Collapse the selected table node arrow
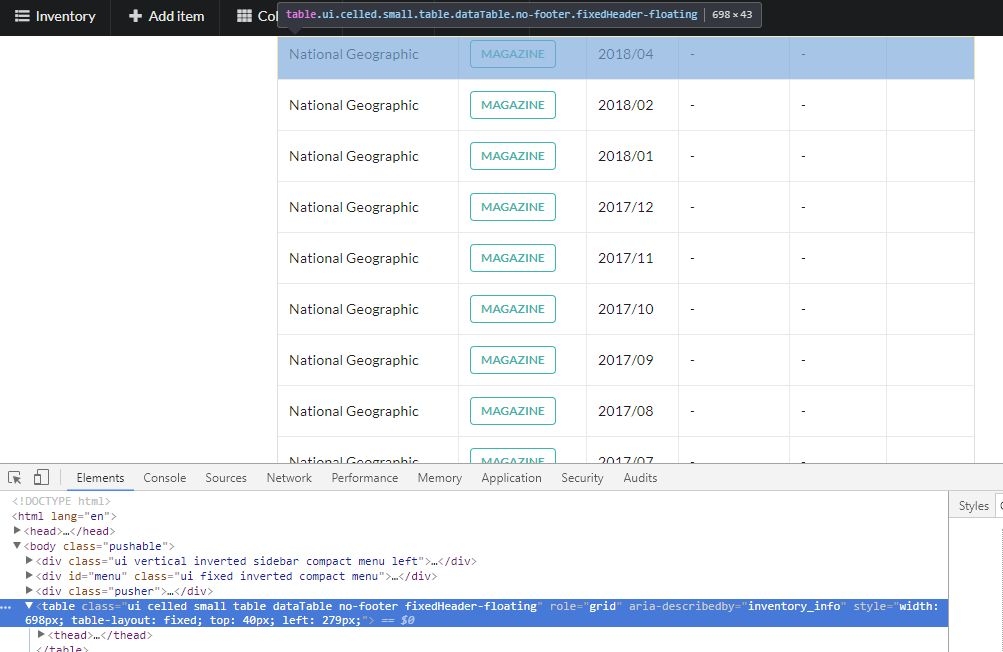 tap(29, 605)
